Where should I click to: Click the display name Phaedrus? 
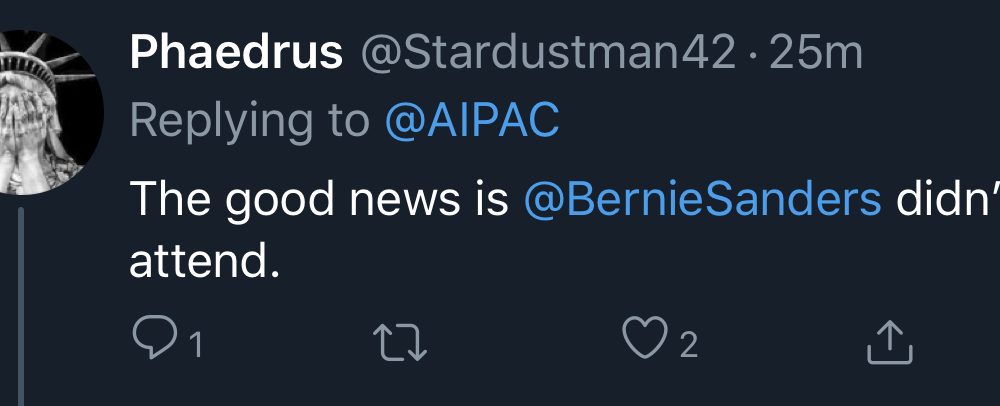[x=236, y=54]
